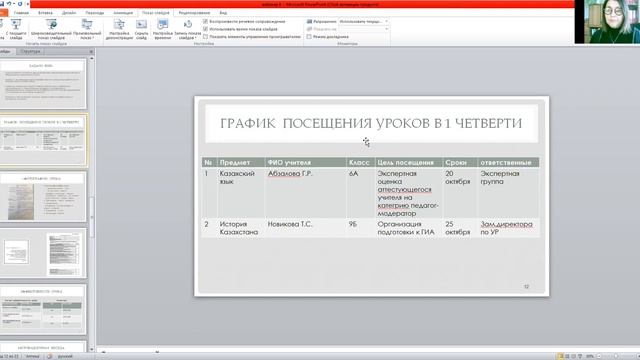Start slideshow from current slide (С текущего слайда)
This screenshot has height=360, width=640.
(x=16, y=29)
